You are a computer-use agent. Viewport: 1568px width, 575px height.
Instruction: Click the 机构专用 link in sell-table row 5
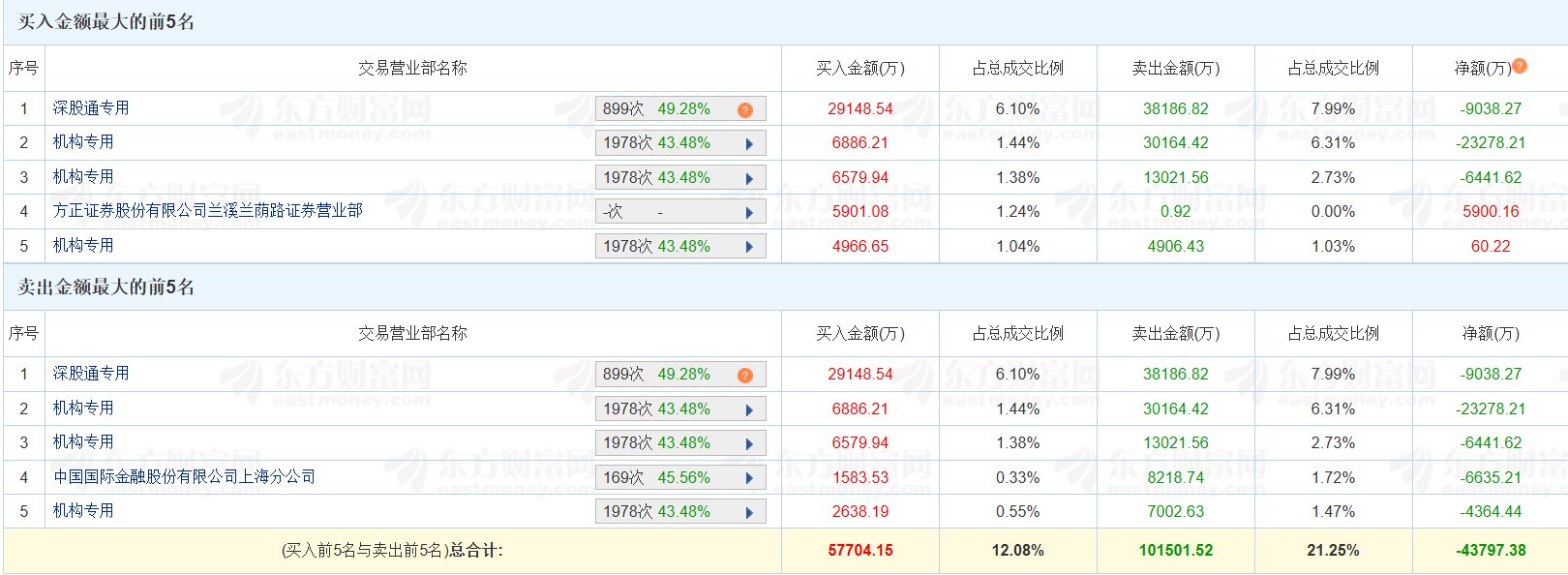pos(83,511)
